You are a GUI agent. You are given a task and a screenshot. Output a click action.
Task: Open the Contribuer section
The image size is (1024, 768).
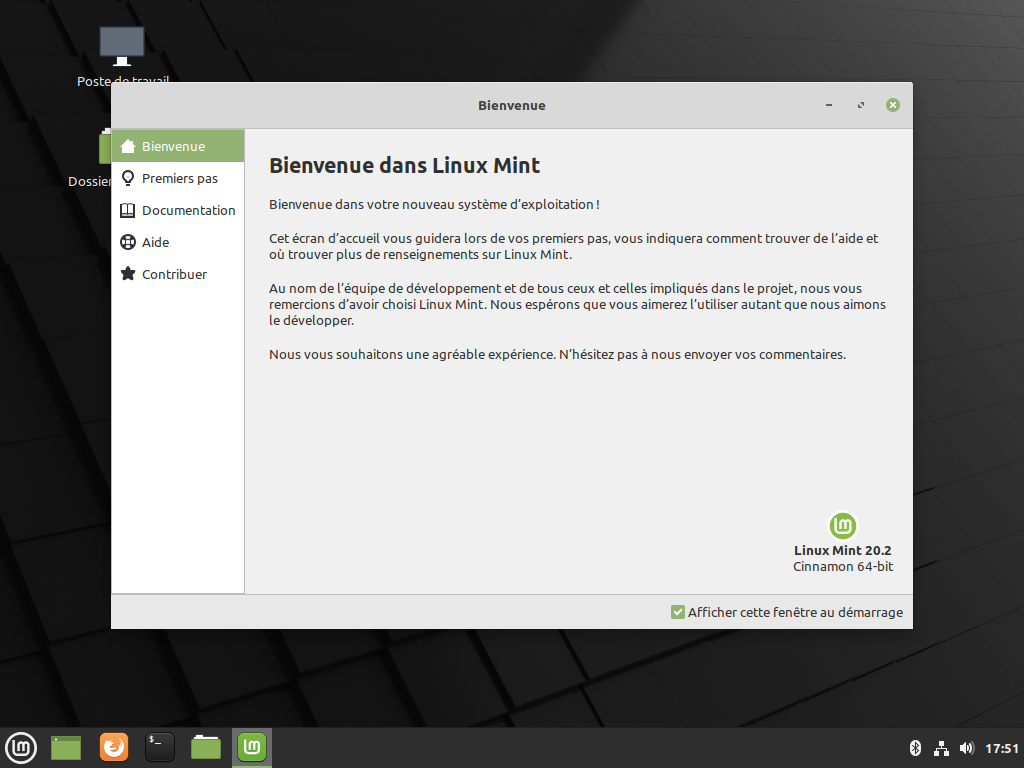[178, 274]
